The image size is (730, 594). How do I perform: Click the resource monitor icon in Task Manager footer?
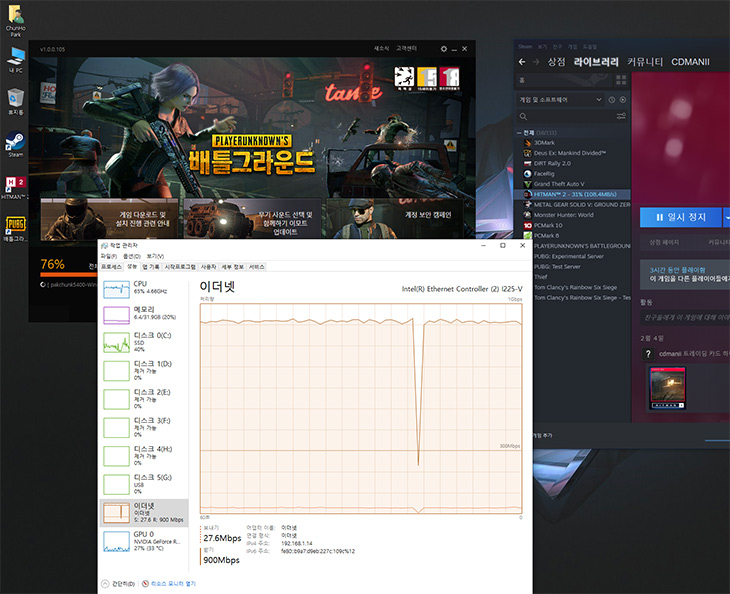(145, 584)
